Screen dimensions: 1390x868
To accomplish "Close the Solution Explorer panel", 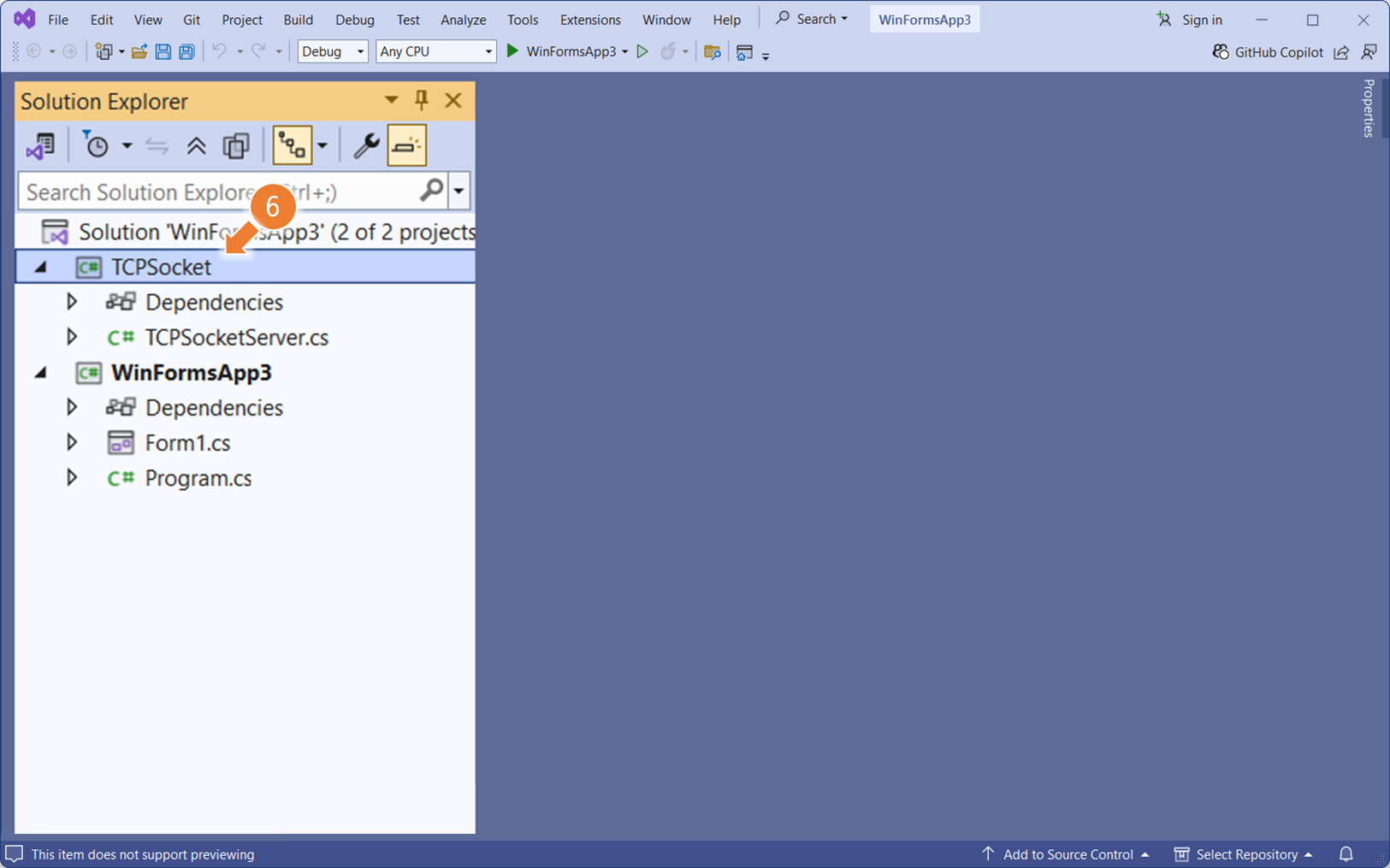I will click(453, 100).
